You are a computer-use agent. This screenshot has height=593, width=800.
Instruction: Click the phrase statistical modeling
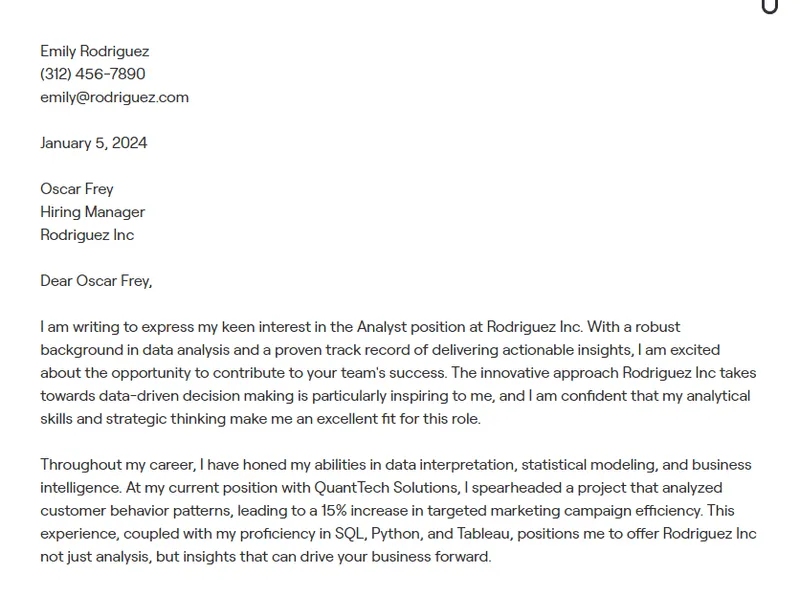click(x=588, y=465)
